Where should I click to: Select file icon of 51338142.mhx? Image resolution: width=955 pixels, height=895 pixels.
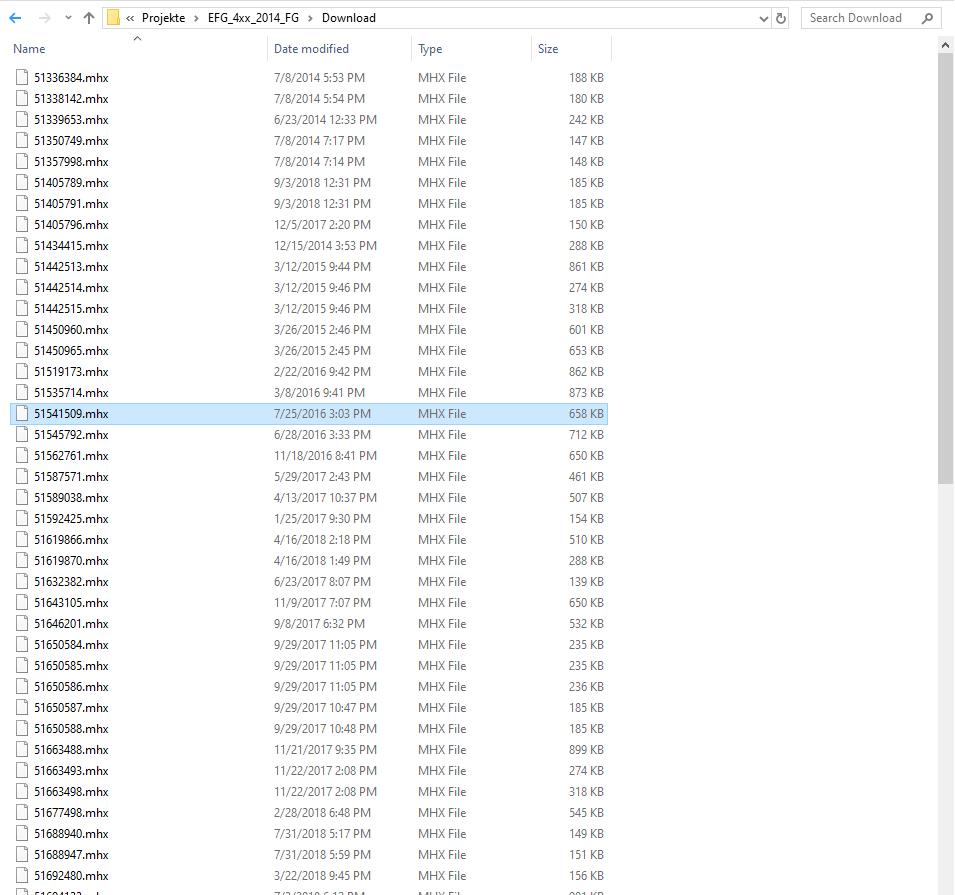click(x=22, y=98)
